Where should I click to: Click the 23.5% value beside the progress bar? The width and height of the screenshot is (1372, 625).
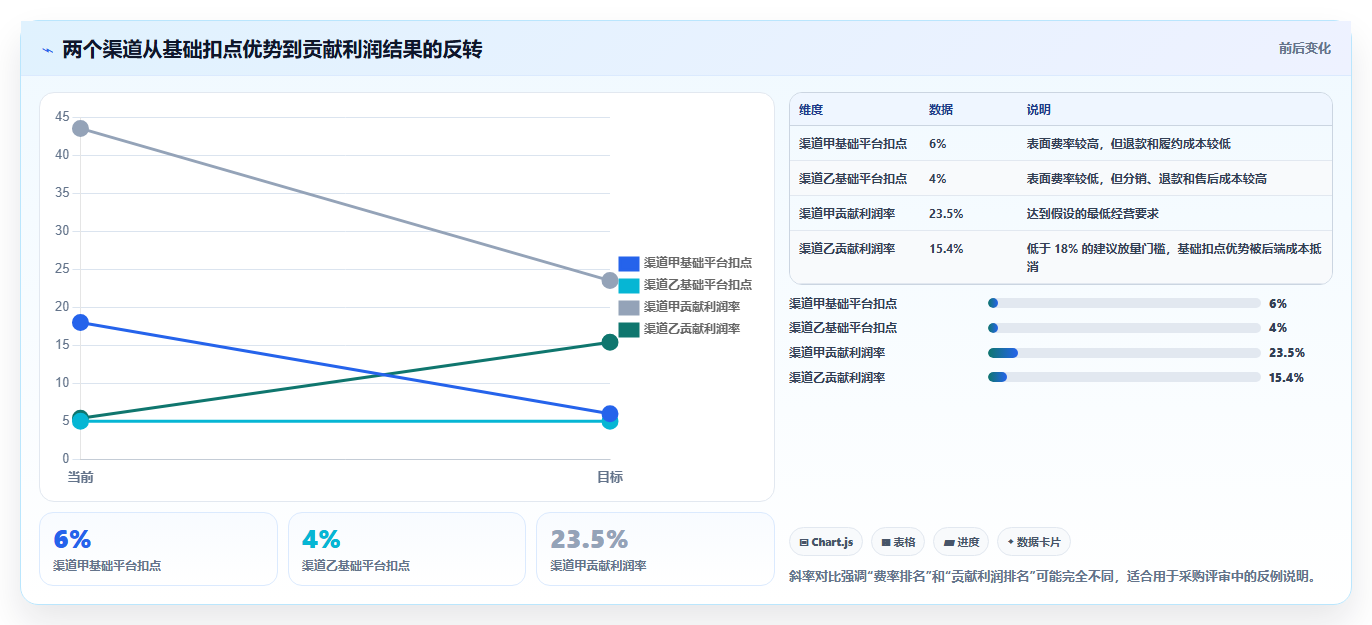tap(1286, 353)
